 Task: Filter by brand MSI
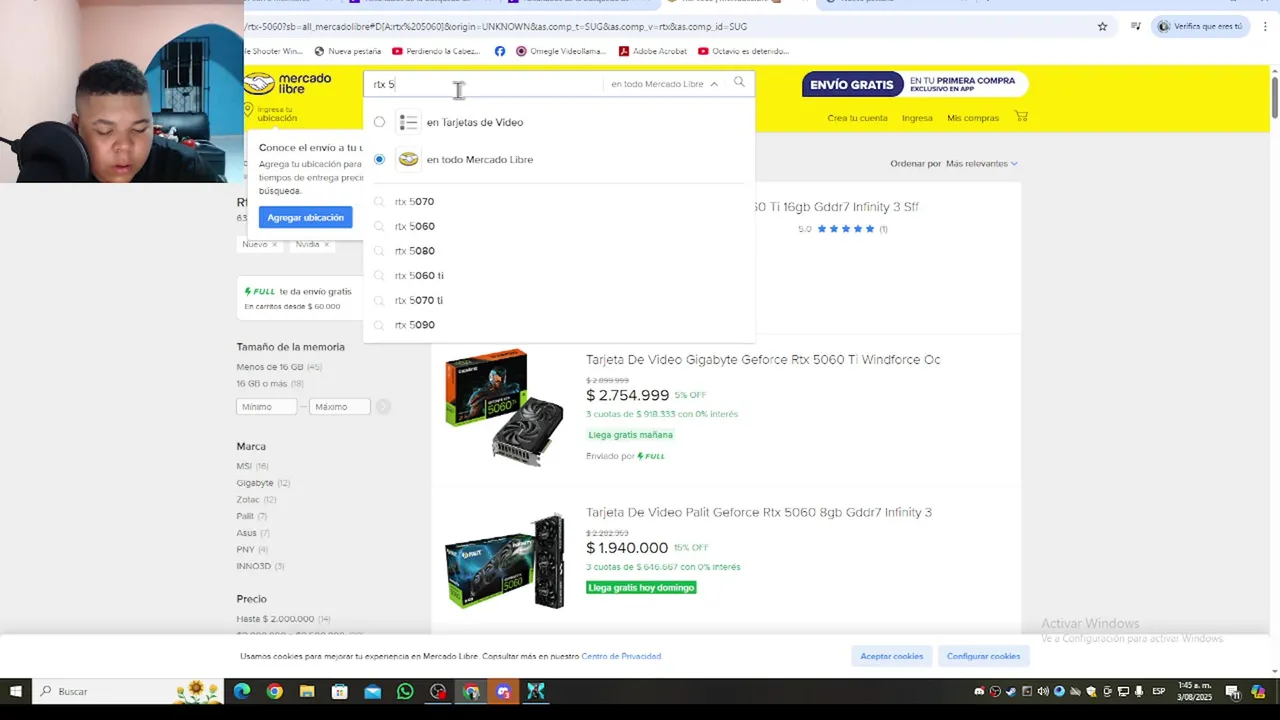(252, 466)
